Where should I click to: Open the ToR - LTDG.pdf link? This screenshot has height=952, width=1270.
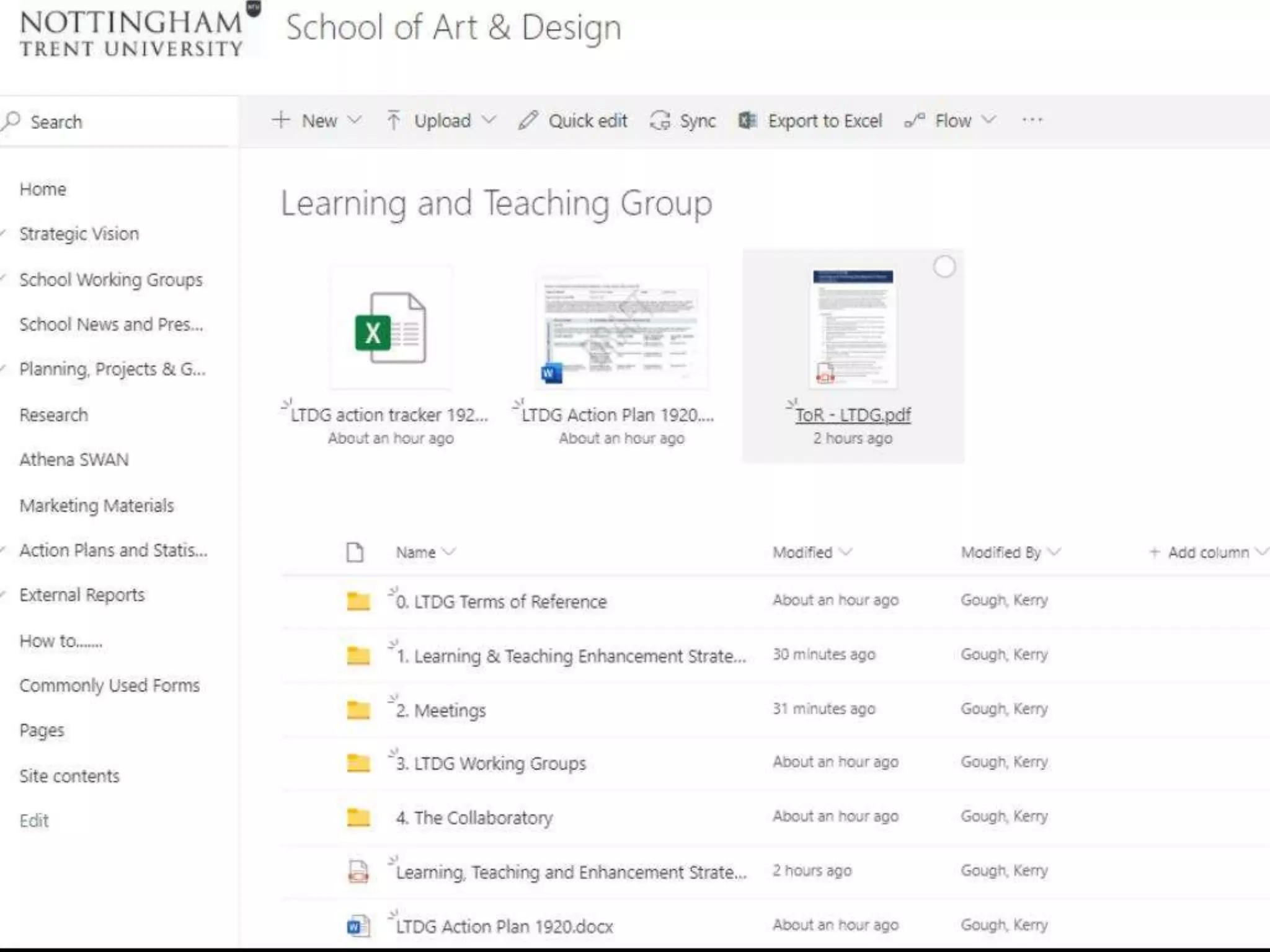pos(853,415)
